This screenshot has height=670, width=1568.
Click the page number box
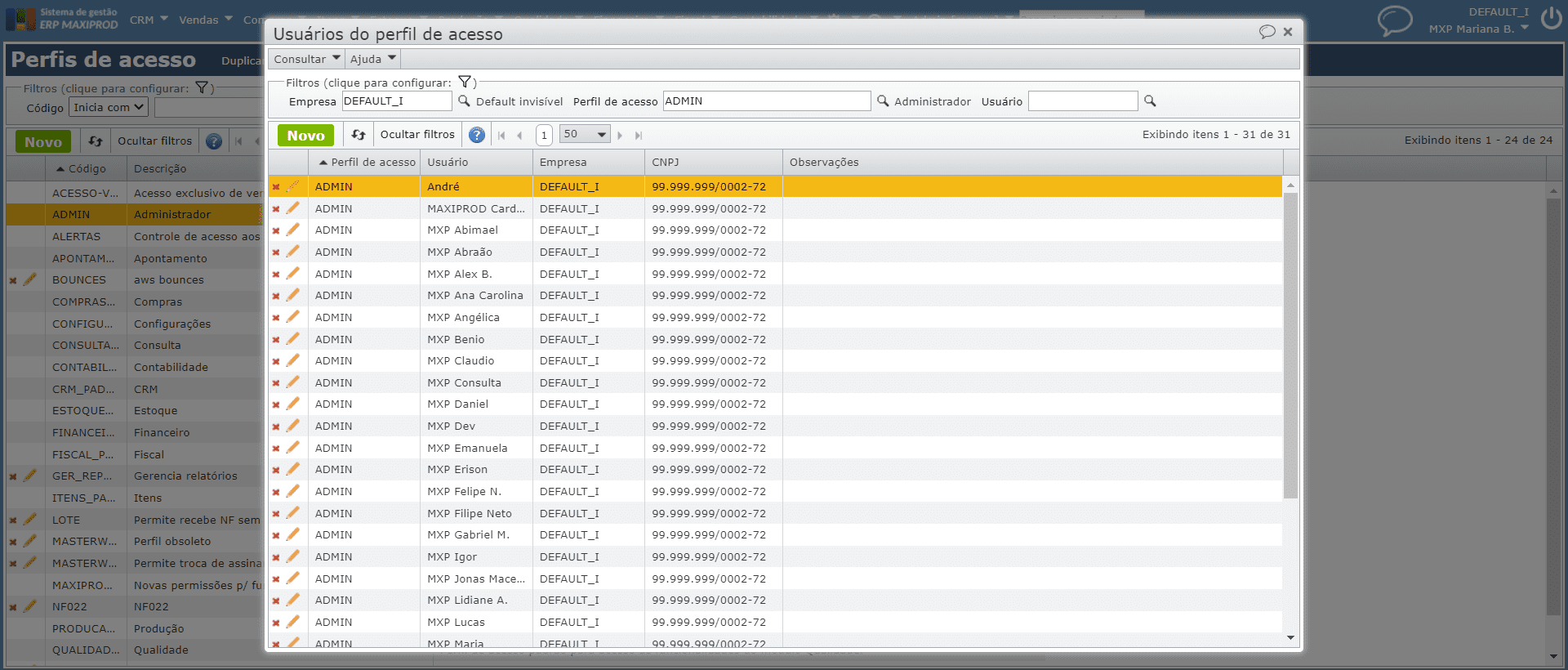pos(544,135)
